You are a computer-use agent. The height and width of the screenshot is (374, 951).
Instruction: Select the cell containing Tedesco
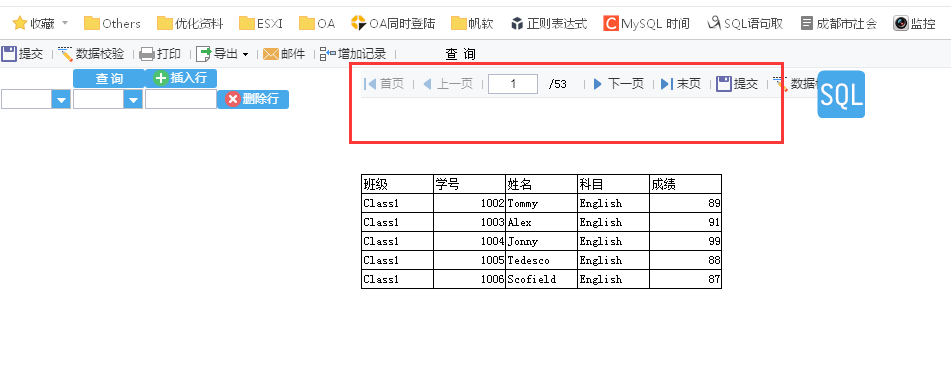542,260
